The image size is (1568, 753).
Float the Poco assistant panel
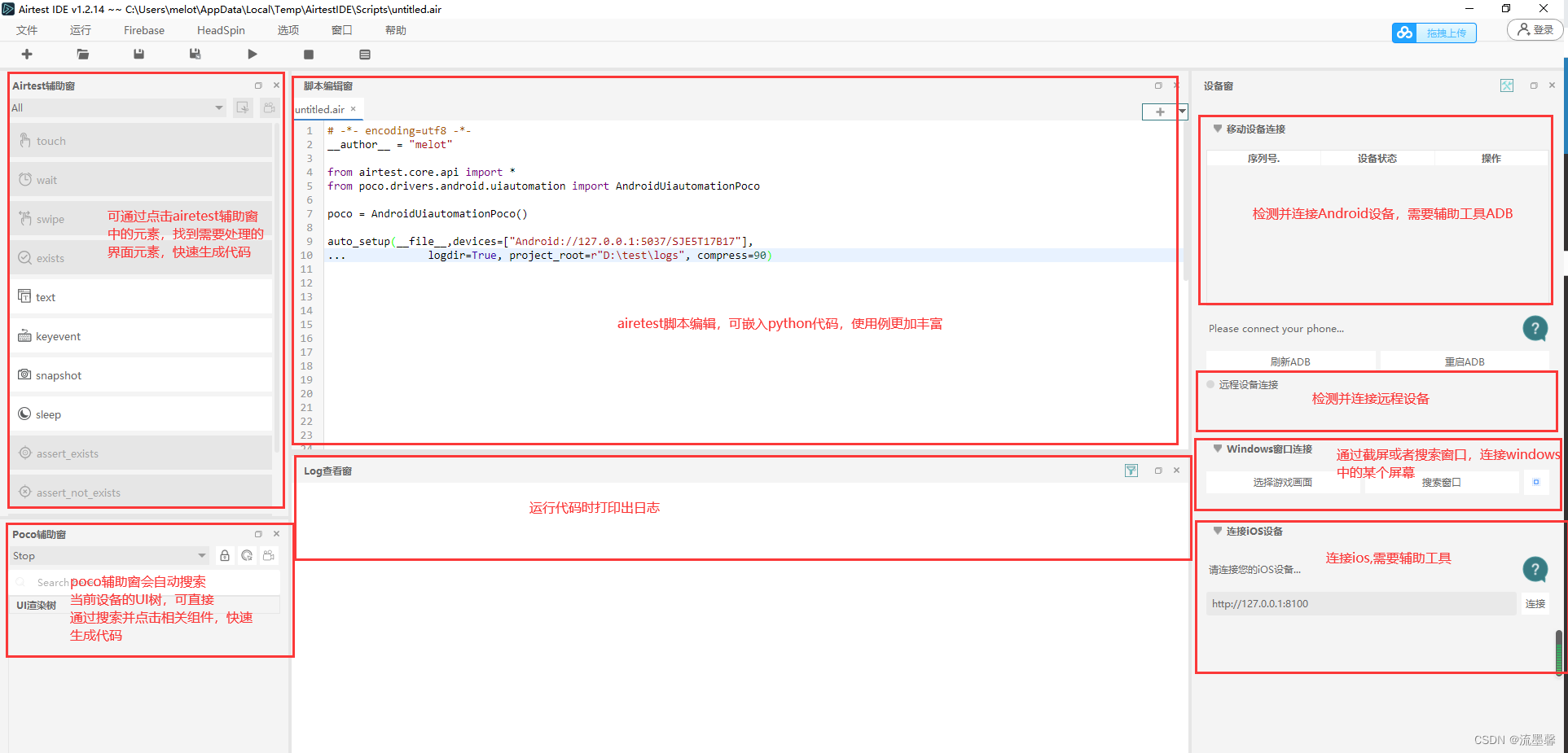pyautogui.click(x=258, y=534)
